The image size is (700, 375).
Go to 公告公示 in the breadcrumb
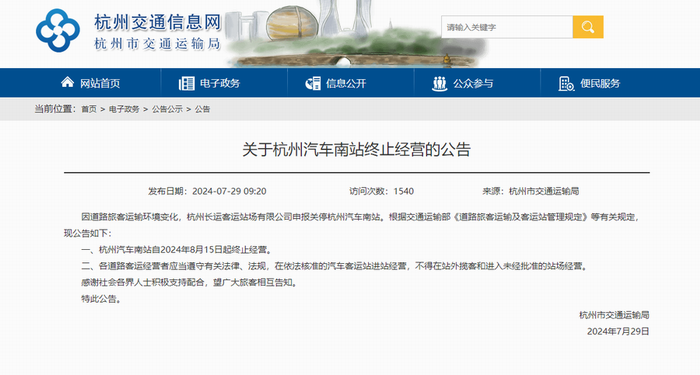pos(167,109)
